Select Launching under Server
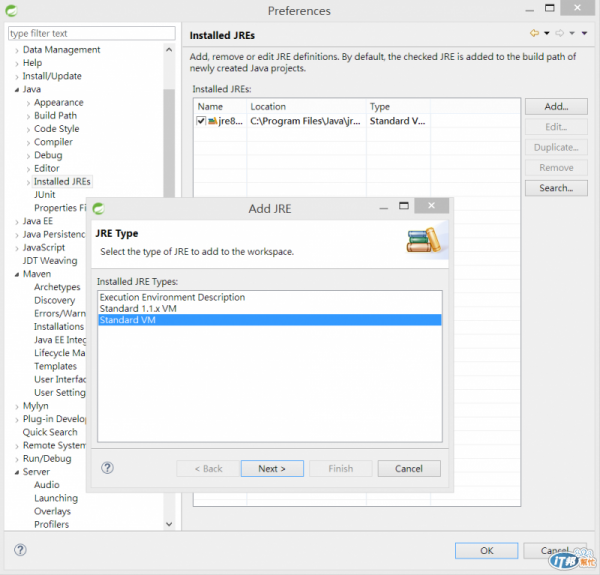Image resolution: width=600 pixels, height=575 pixels. 56,498
